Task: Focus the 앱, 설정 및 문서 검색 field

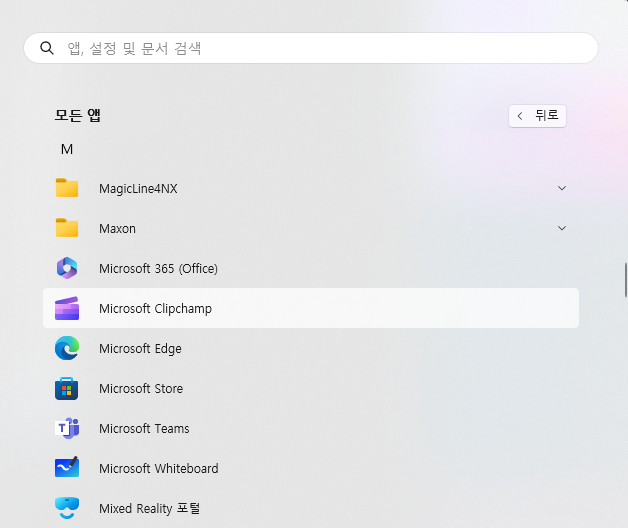Action: coord(311,48)
